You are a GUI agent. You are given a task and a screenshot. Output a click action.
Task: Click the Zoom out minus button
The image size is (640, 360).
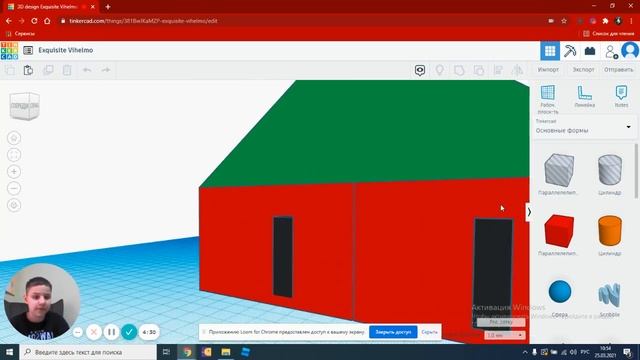pos(14,188)
